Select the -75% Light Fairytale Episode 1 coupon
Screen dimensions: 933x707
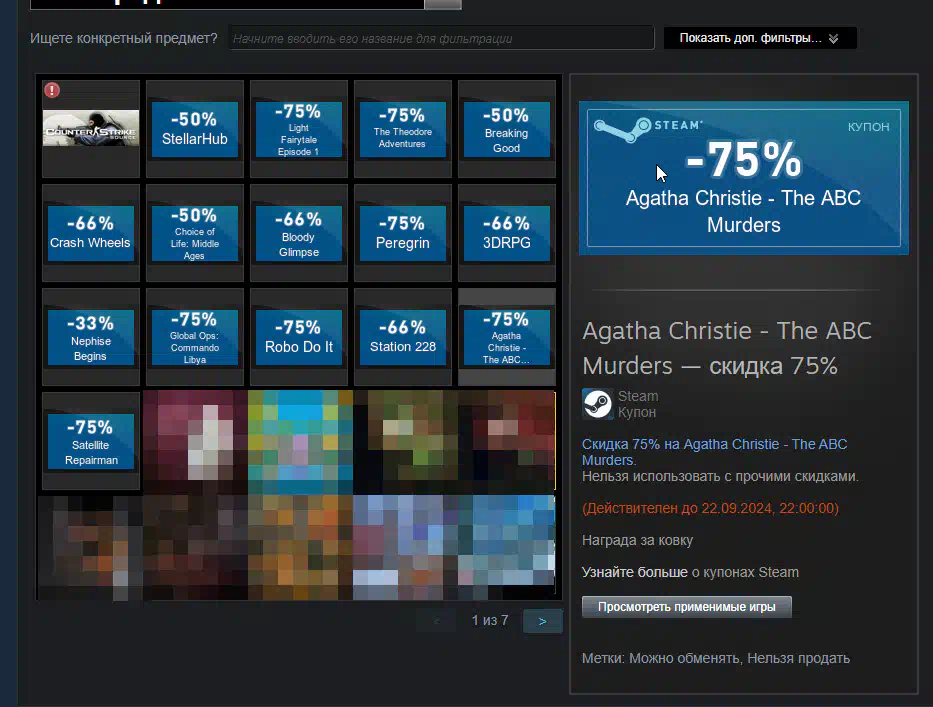(x=299, y=129)
